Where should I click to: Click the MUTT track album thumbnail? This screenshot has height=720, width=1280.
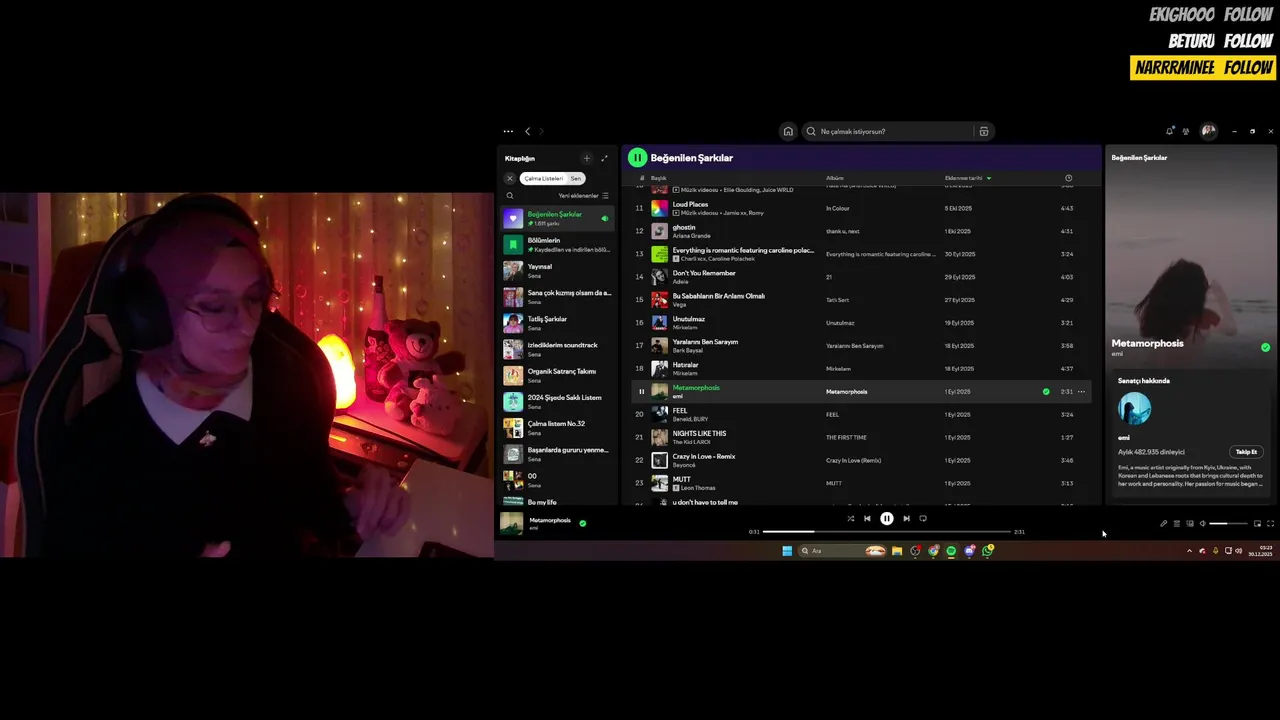click(659, 483)
